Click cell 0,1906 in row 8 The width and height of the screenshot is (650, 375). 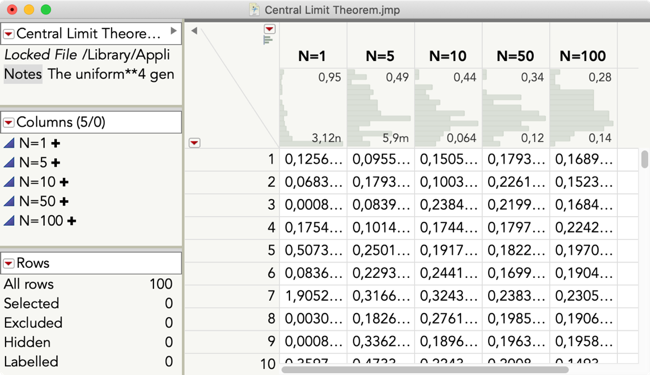point(584,319)
